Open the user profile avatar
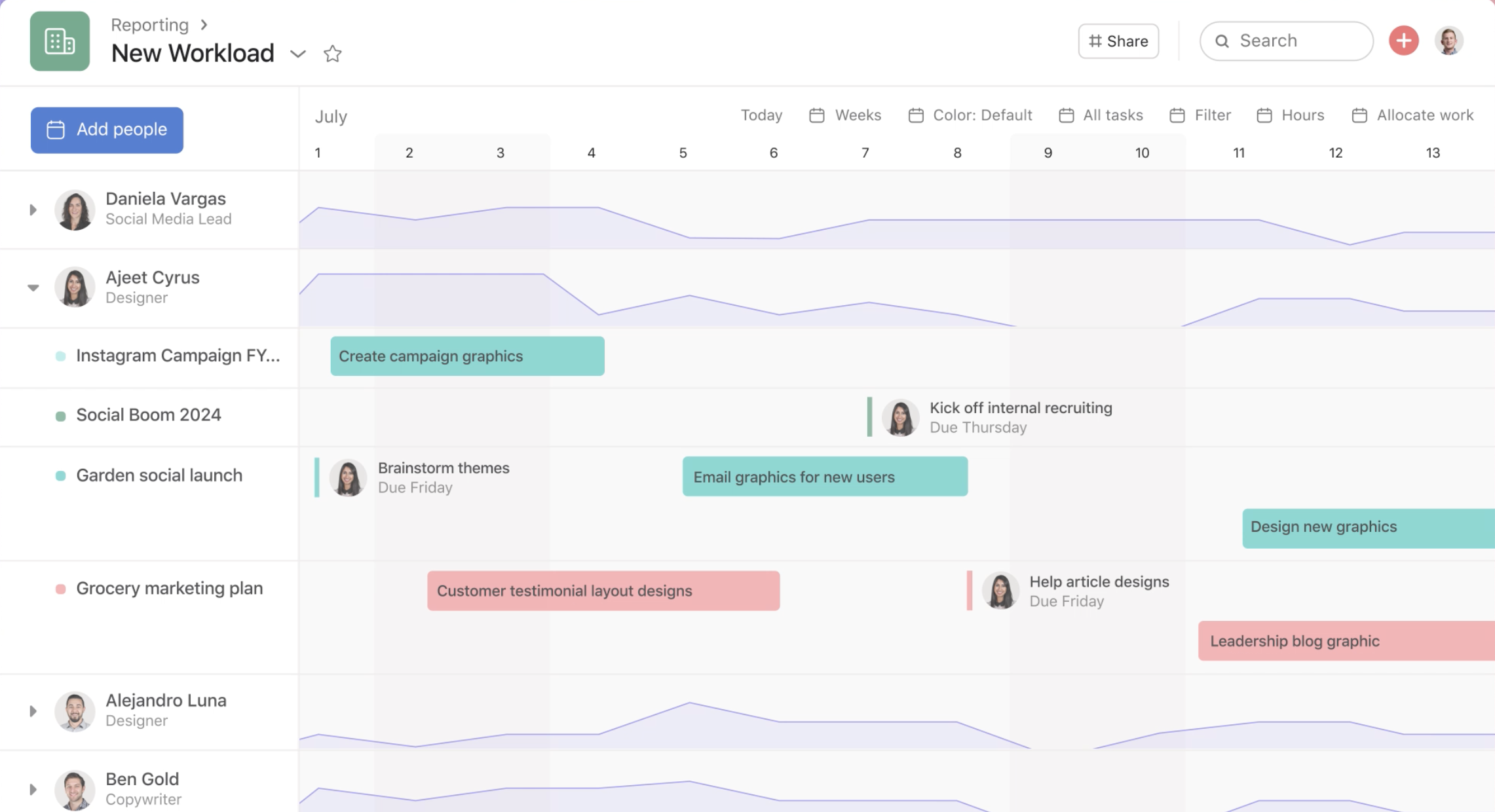1495x812 pixels. pyautogui.click(x=1448, y=41)
